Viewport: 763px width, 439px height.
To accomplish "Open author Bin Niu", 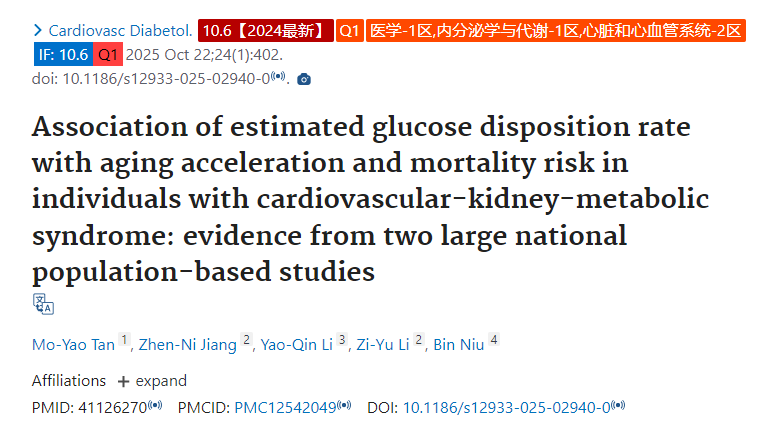I will click(x=459, y=345).
